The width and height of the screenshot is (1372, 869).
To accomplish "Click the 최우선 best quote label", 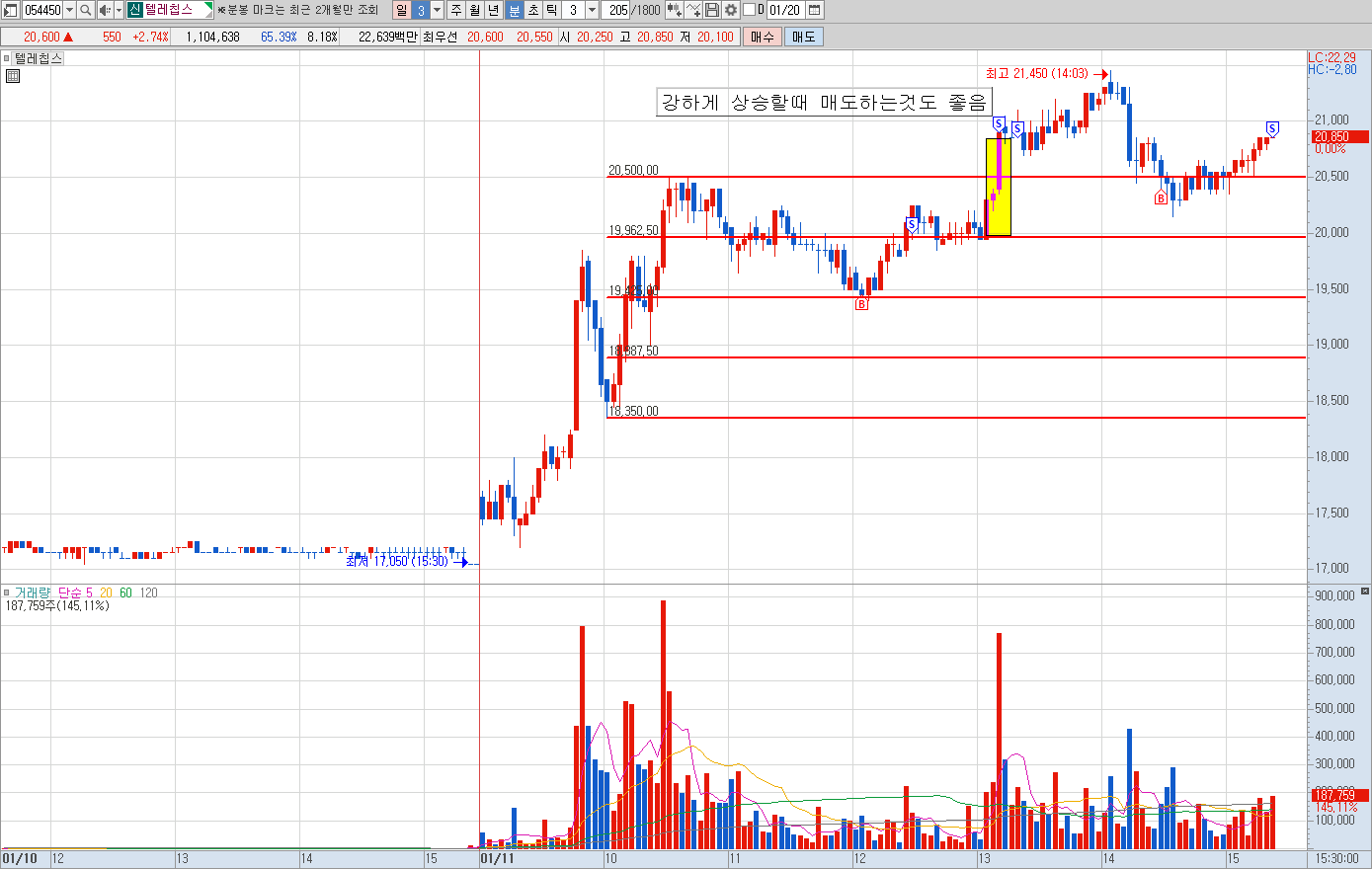I will [x=441, y=37].
